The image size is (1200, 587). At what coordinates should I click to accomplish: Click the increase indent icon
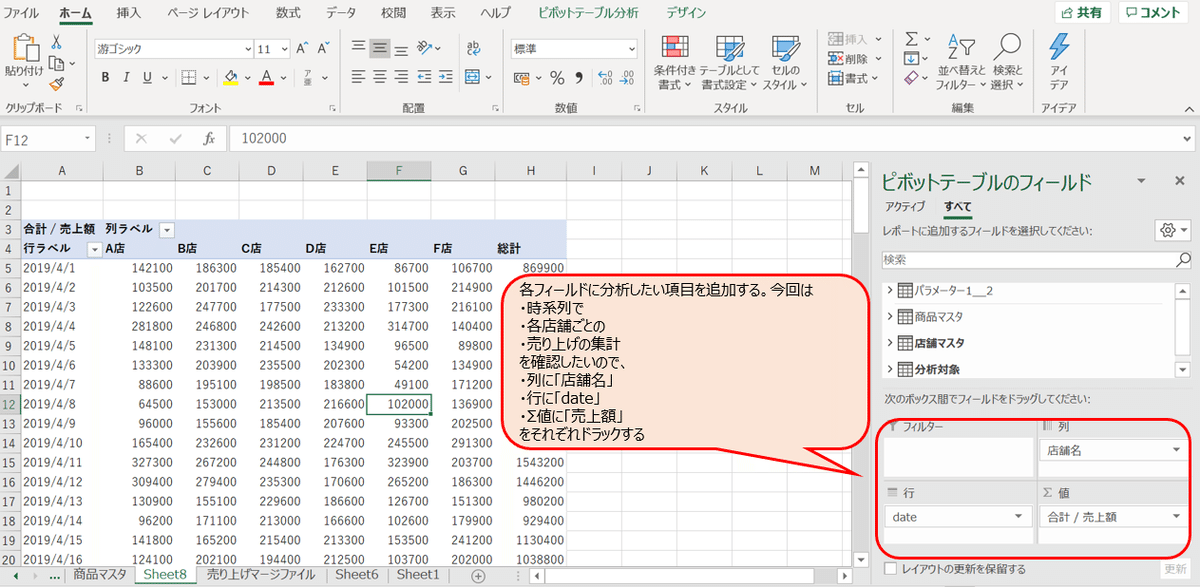[445, 77]
